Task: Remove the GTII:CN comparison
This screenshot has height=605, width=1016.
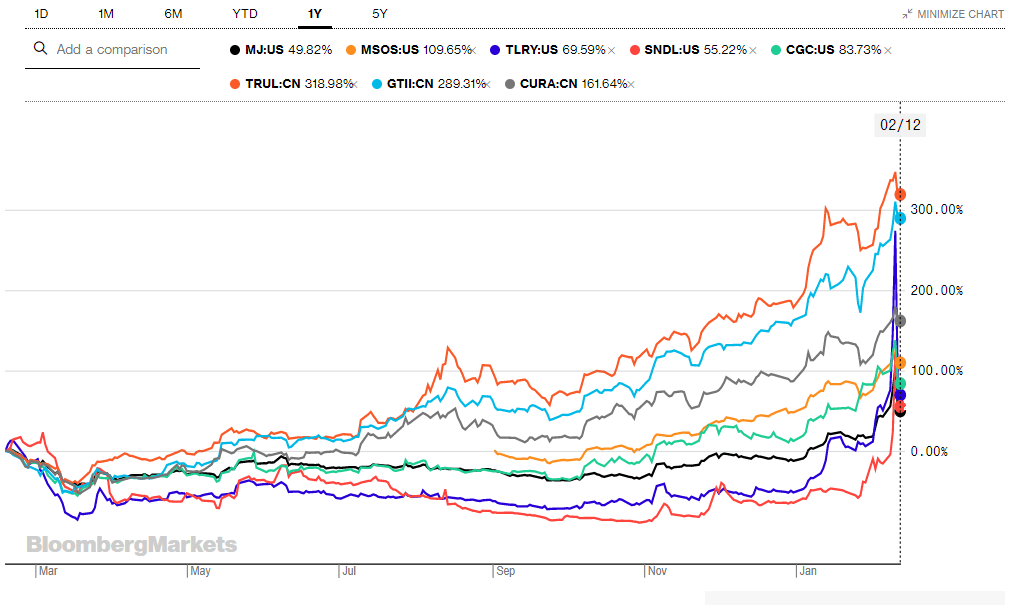Action: click(488, 84)
